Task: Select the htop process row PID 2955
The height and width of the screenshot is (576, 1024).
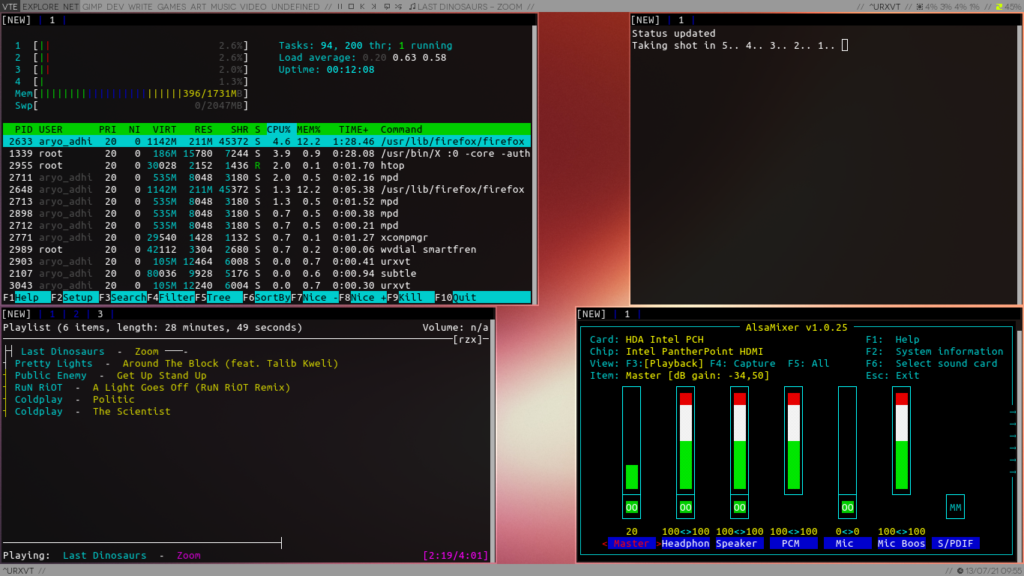Action: point(266,165)
